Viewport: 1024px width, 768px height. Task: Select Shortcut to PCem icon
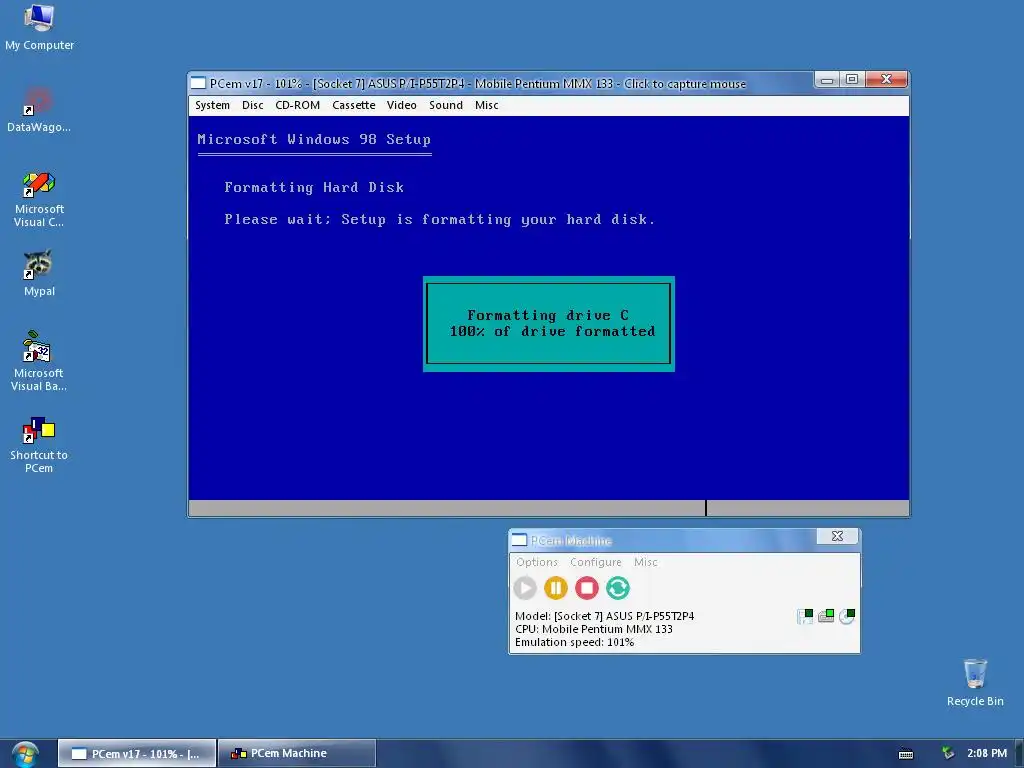39,445
